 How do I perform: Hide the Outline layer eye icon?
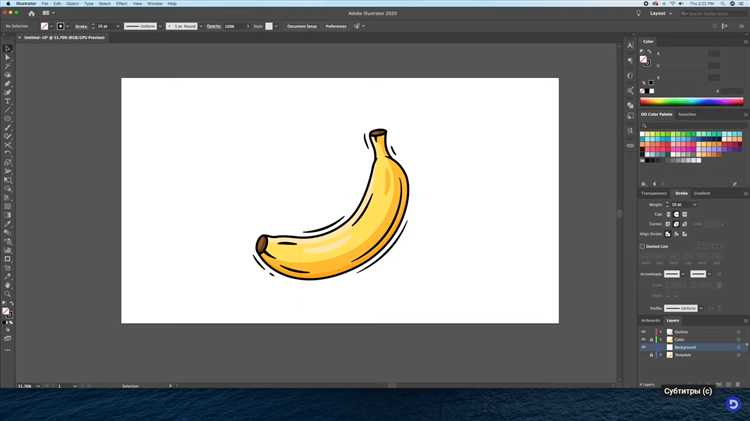pyautogui.click(x=643, y=332)
